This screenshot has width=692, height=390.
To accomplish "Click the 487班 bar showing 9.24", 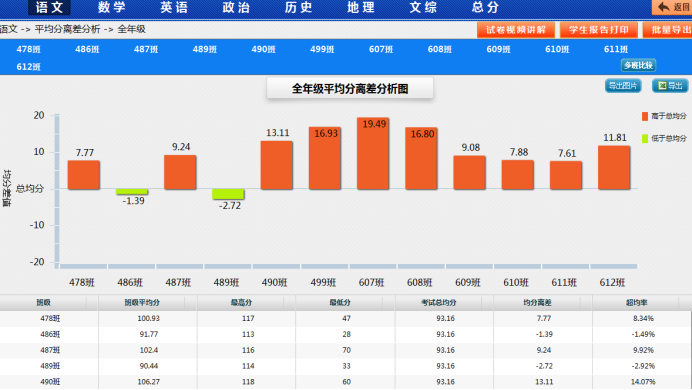I will click(180, 172).
